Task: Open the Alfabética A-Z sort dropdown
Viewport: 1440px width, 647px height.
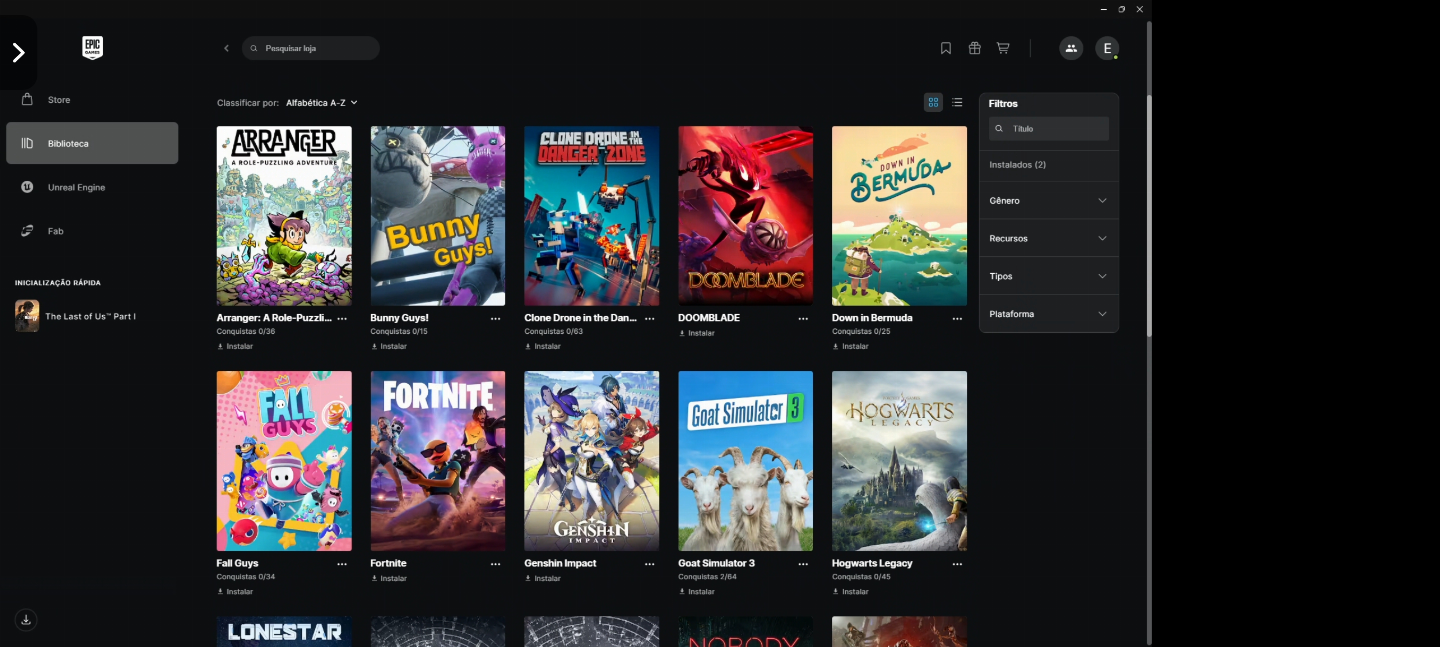Action: click(322, 103)
